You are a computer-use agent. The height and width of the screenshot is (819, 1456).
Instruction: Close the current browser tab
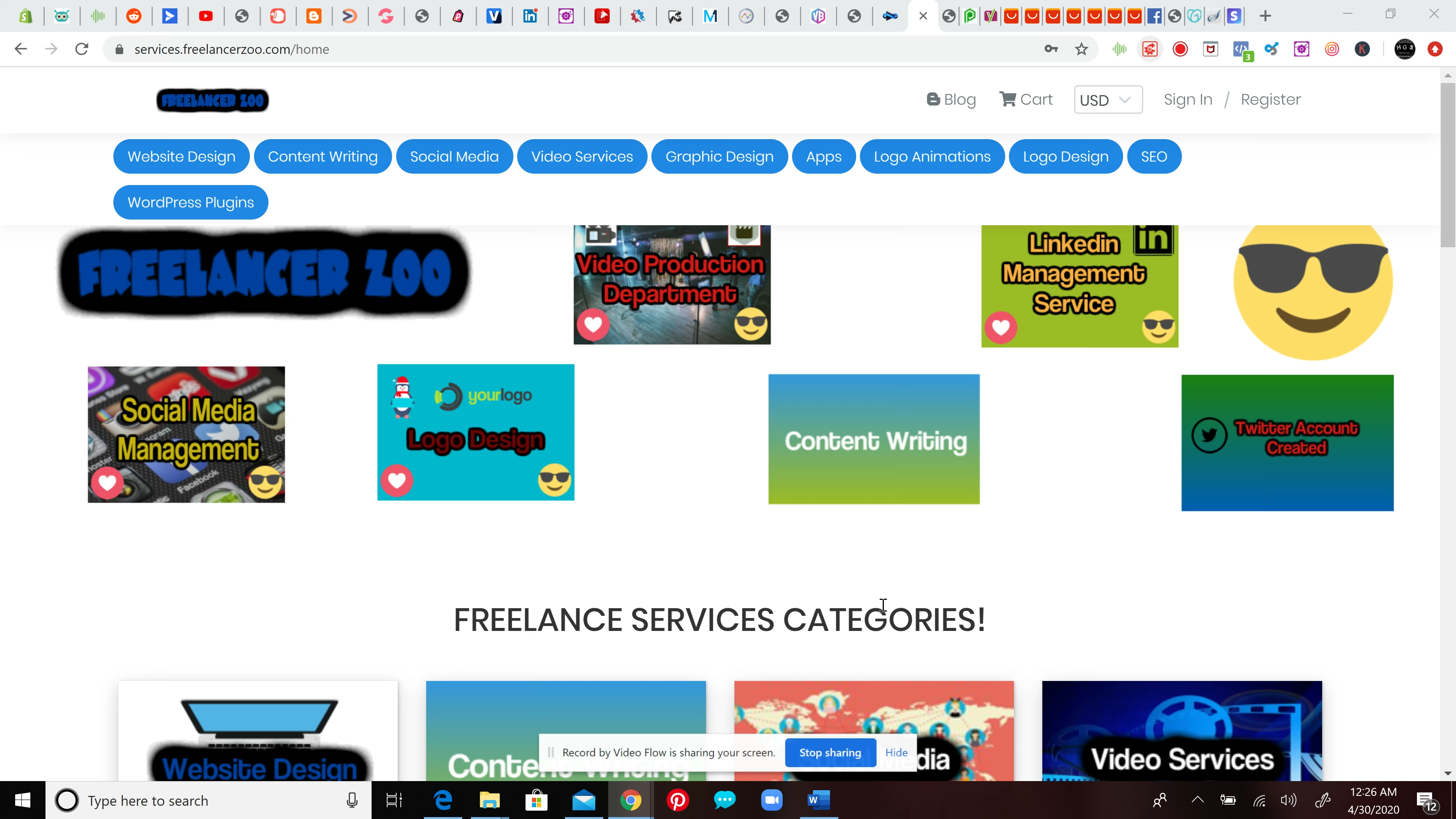click(923, 16)
